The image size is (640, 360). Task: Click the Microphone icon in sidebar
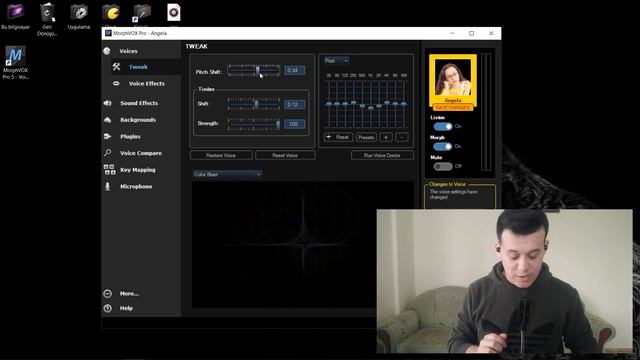pyautogui.click(x=107, y=186)
